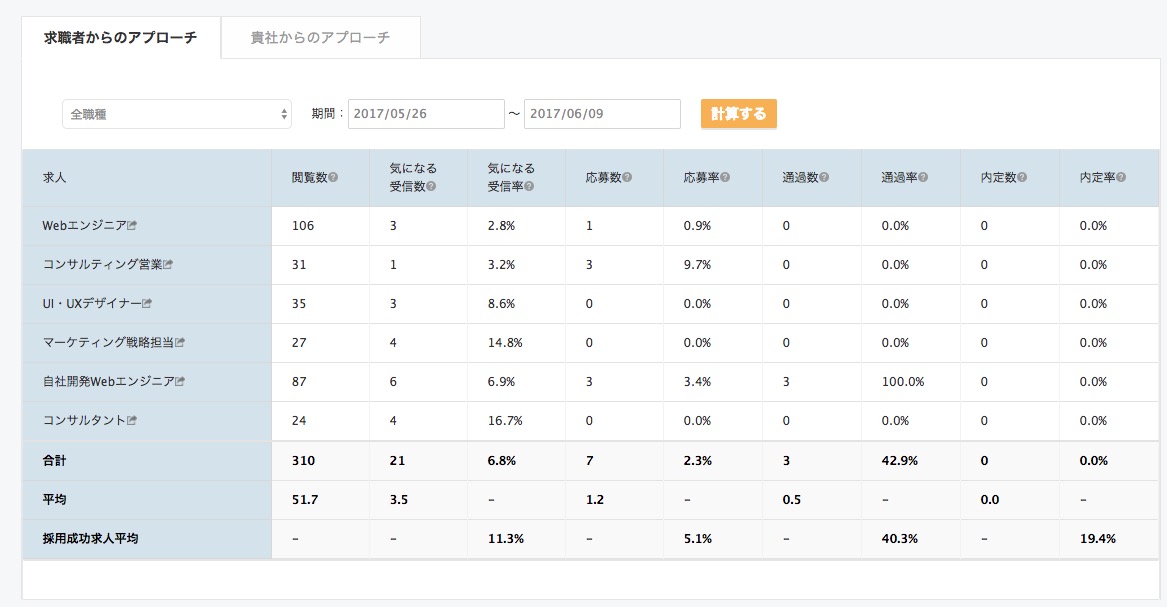Open external link icon for コンサルタント

point(132,420)
